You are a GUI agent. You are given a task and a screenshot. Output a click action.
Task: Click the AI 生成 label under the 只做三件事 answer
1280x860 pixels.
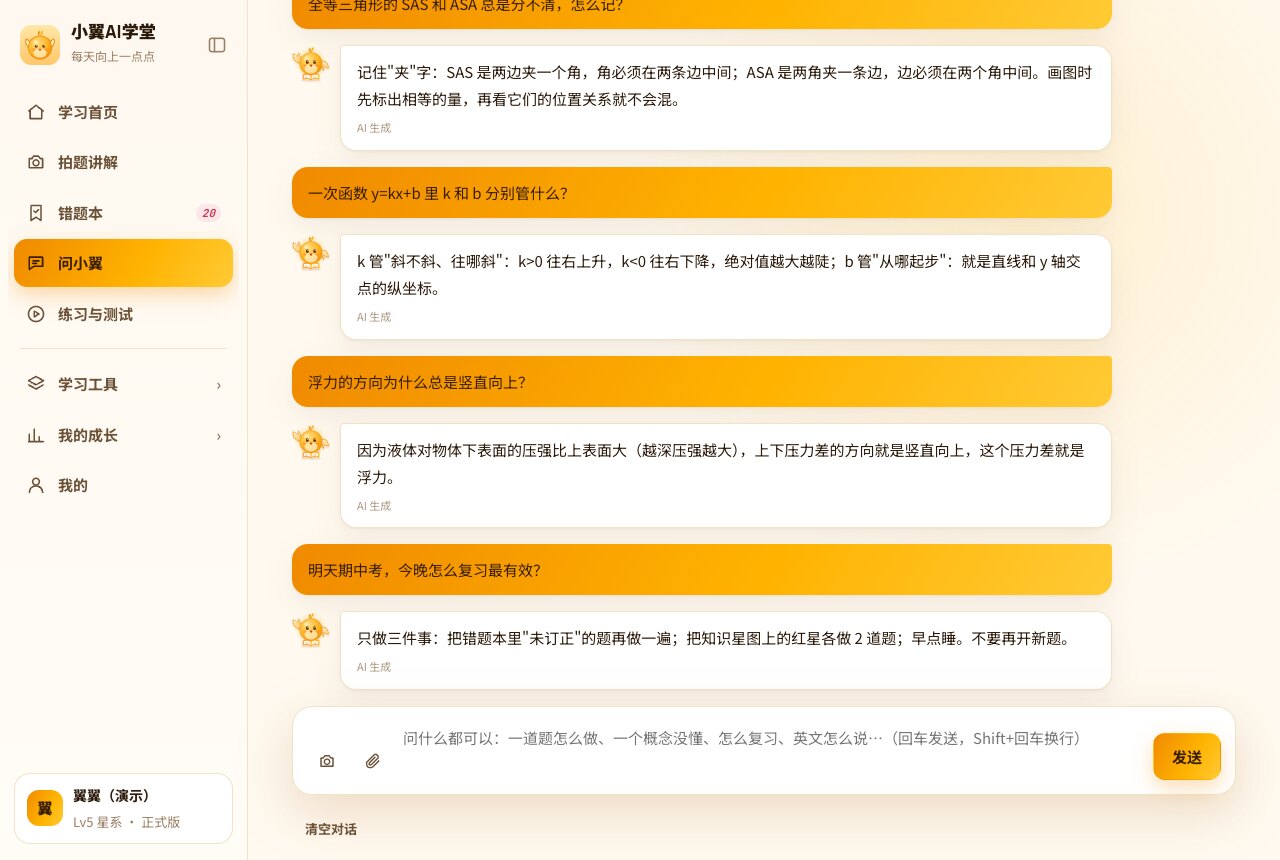(374, 667)
